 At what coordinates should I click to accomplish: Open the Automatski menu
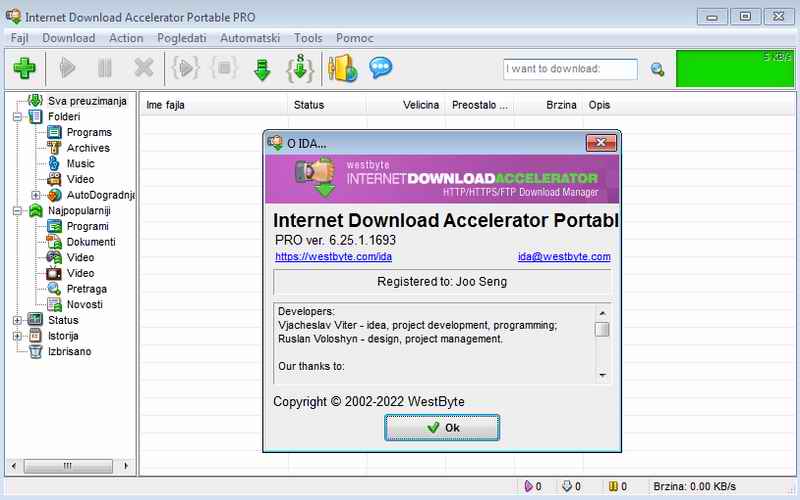(248, 38)
